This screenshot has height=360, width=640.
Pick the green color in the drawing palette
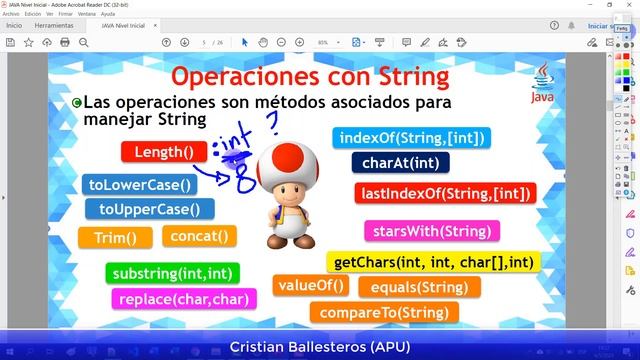tap(626, 72)
